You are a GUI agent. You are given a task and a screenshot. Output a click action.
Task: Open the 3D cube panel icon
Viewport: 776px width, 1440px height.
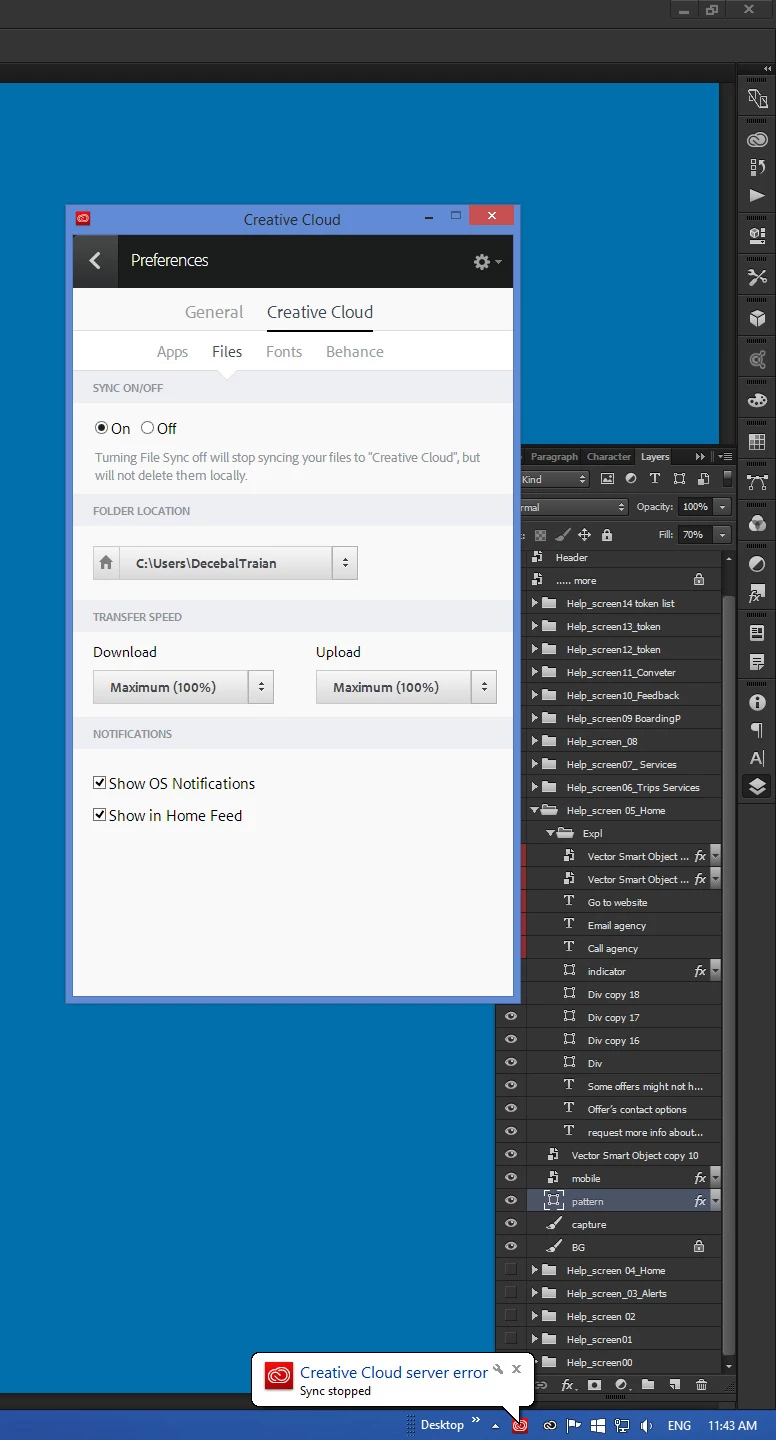coord(757,318)
